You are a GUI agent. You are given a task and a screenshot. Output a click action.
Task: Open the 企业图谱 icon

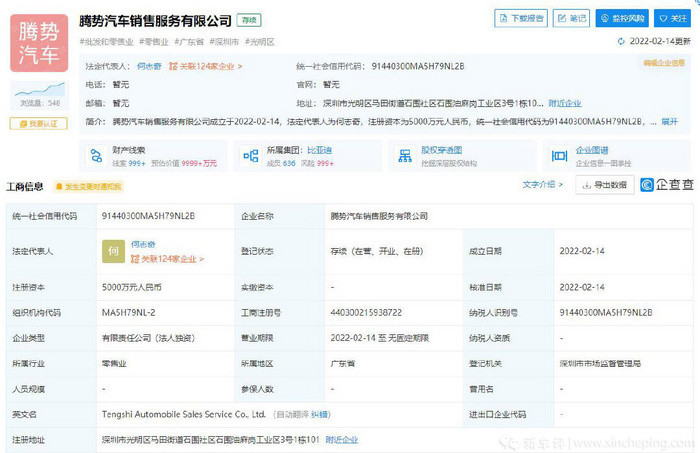[x=559, y=156]
